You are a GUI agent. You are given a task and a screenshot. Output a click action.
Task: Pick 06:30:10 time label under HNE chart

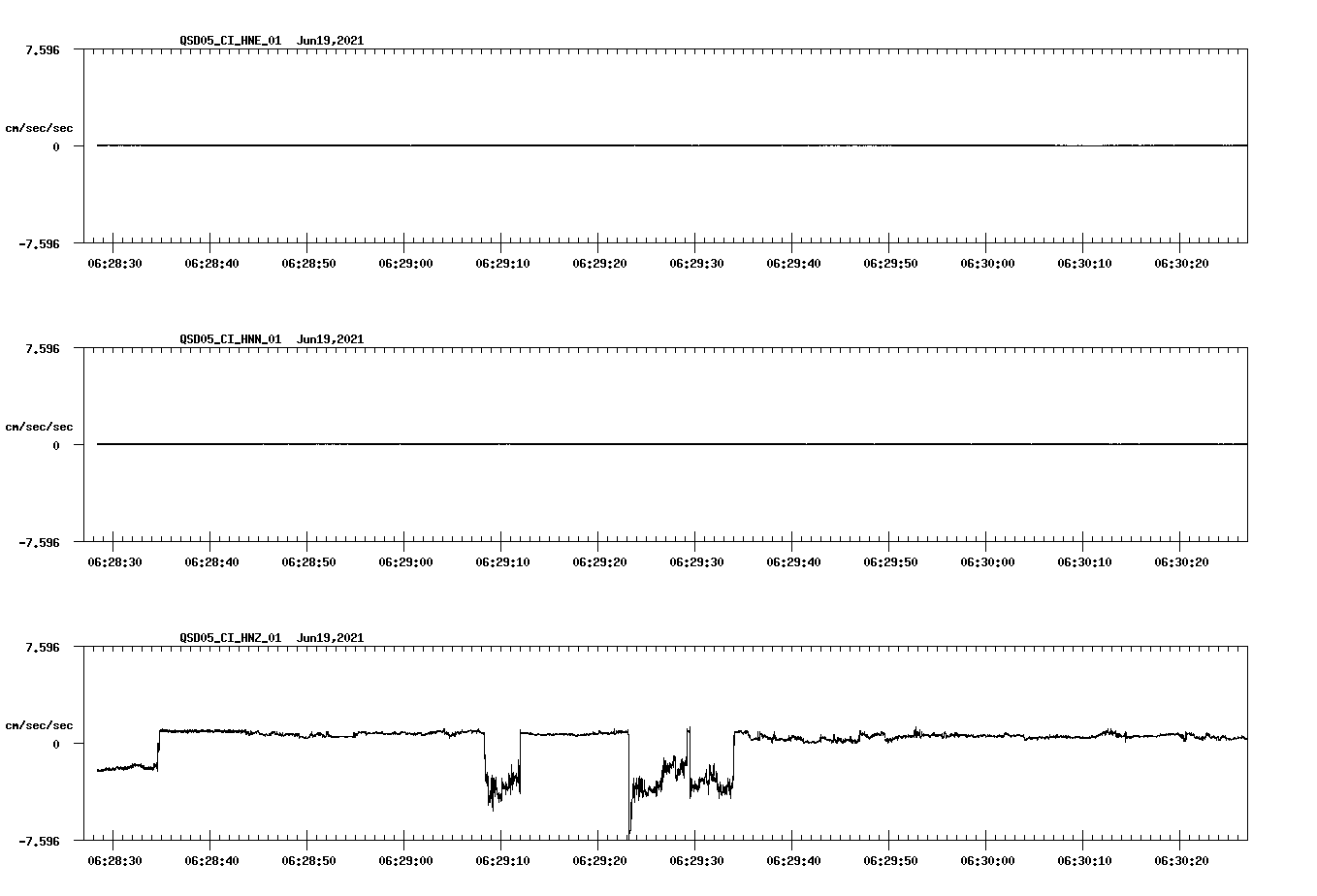click(1084, 264)
